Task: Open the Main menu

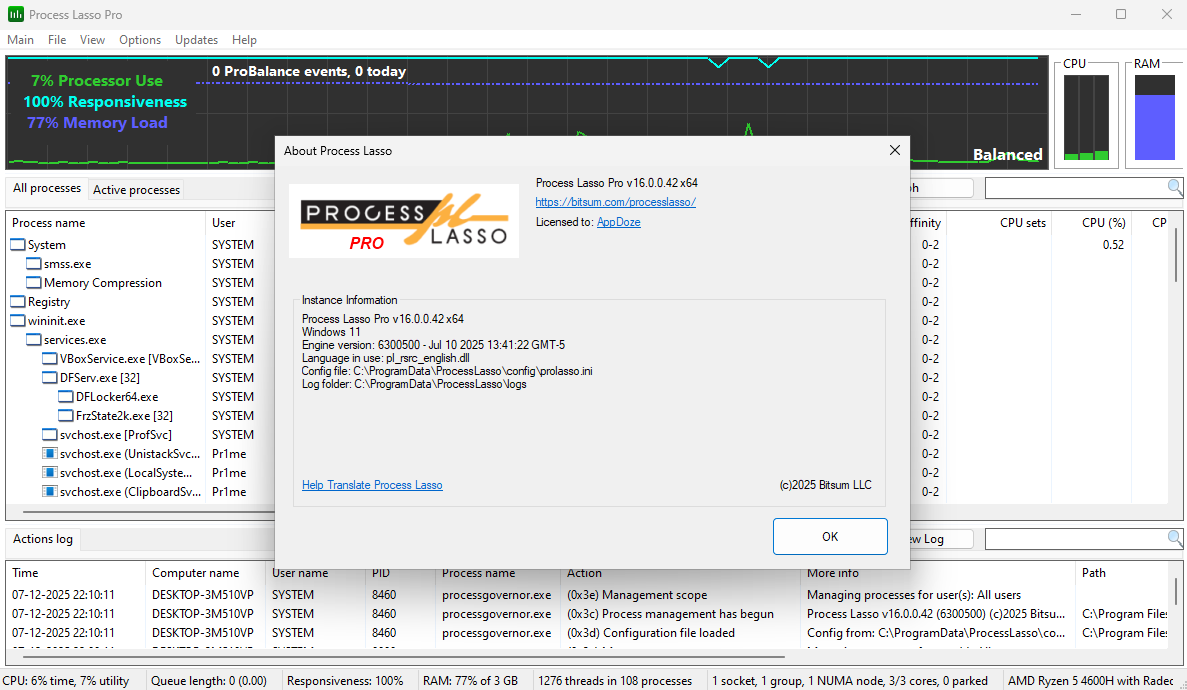Action: coord(20,39)
